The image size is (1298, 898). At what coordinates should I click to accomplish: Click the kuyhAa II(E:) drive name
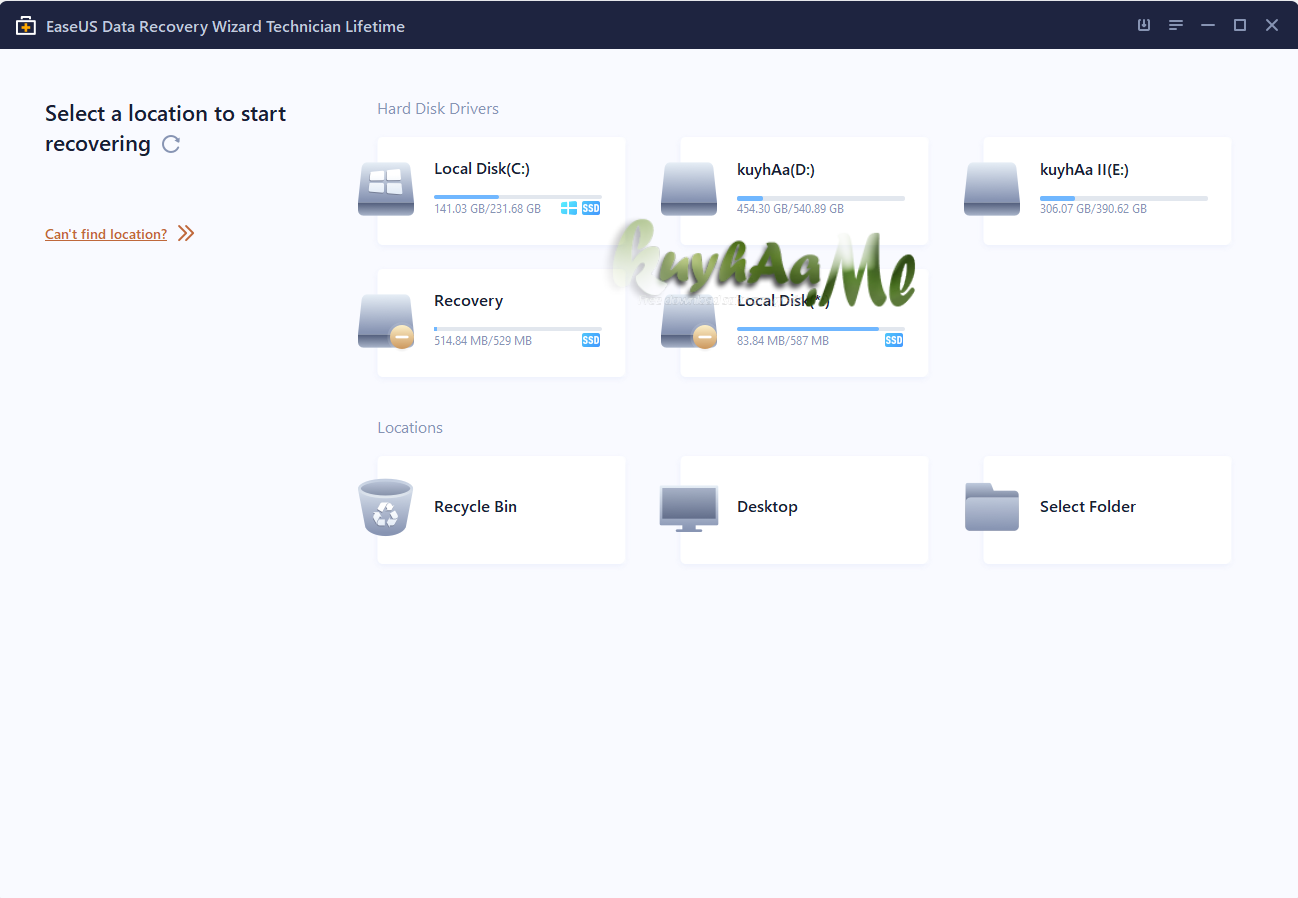(1084, 169)
